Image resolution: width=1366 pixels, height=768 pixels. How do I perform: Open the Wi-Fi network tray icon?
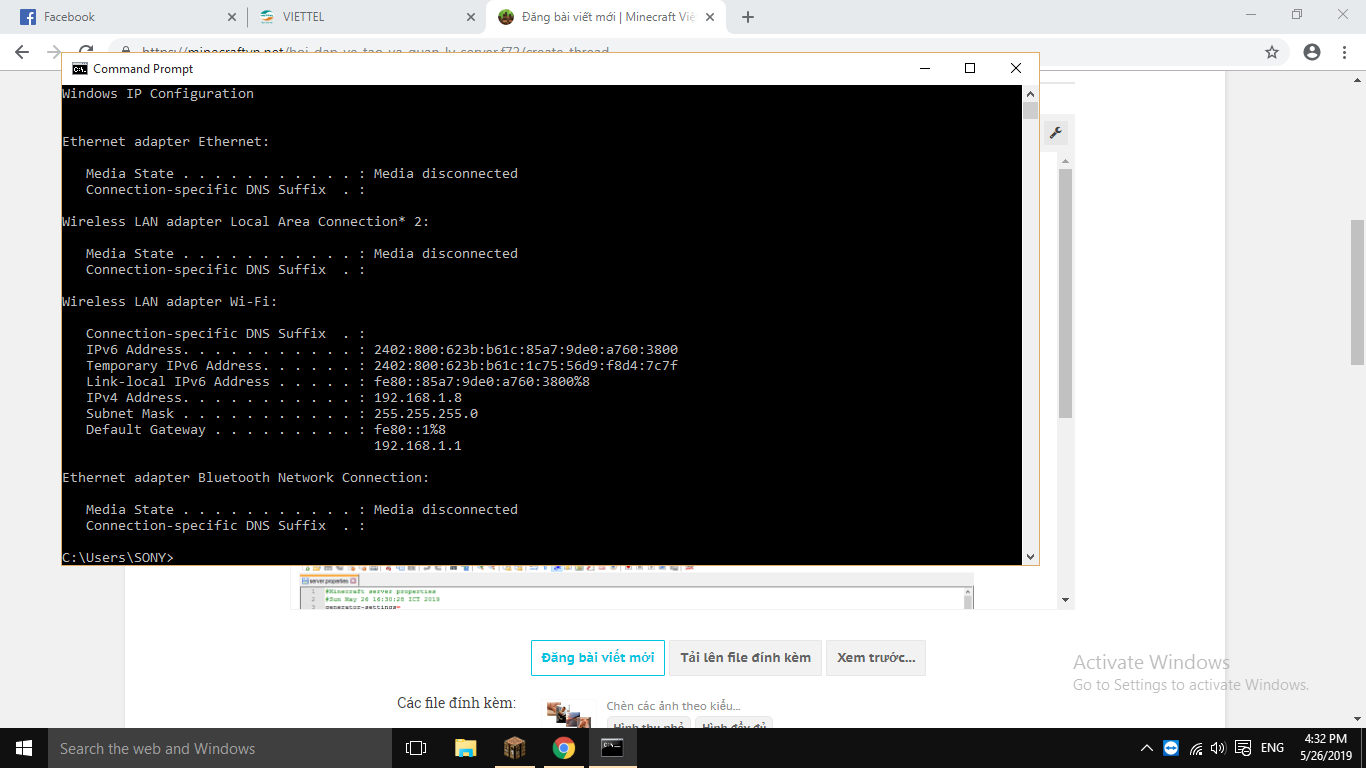(1196, 748)
